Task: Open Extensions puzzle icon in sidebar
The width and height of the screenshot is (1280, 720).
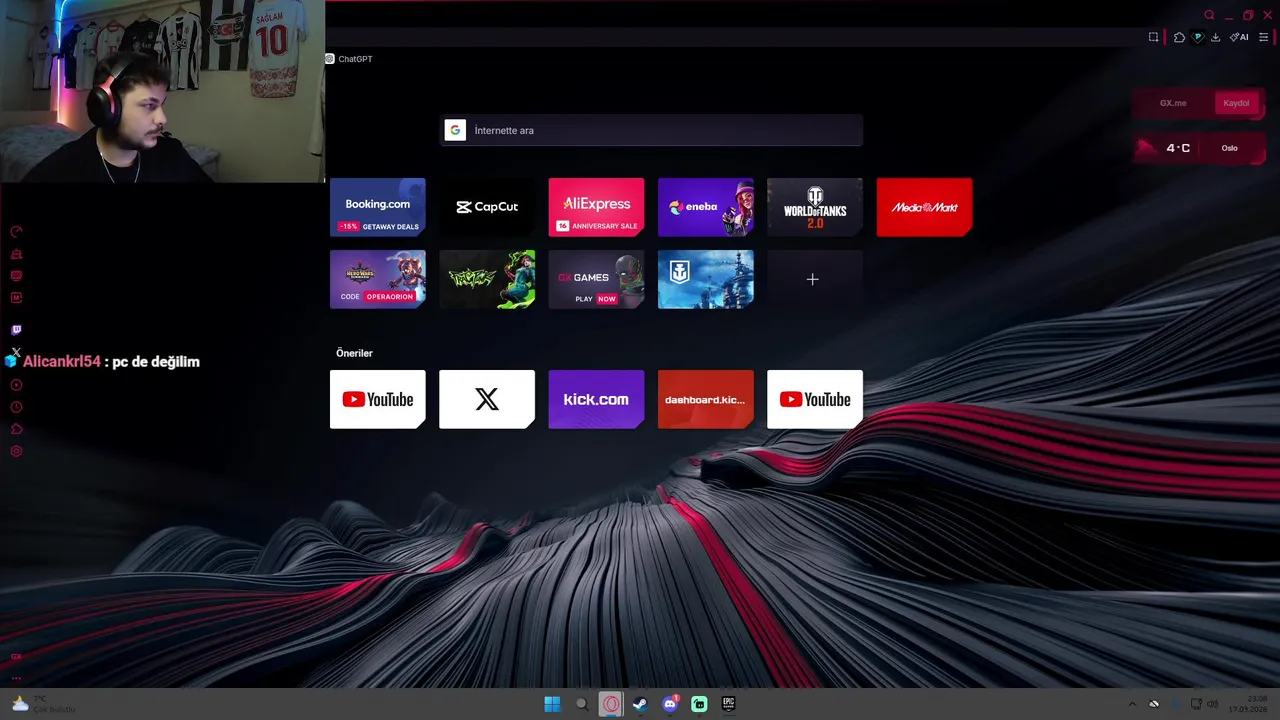Action: coord(16,429)
